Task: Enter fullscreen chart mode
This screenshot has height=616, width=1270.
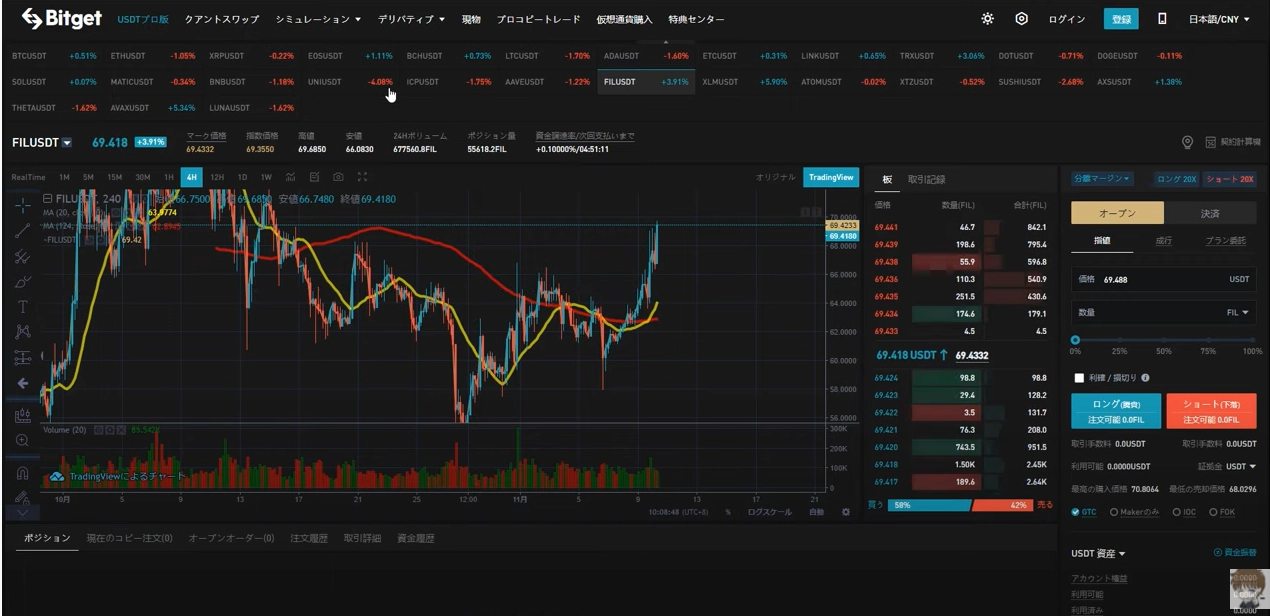Action: (362, 177)
